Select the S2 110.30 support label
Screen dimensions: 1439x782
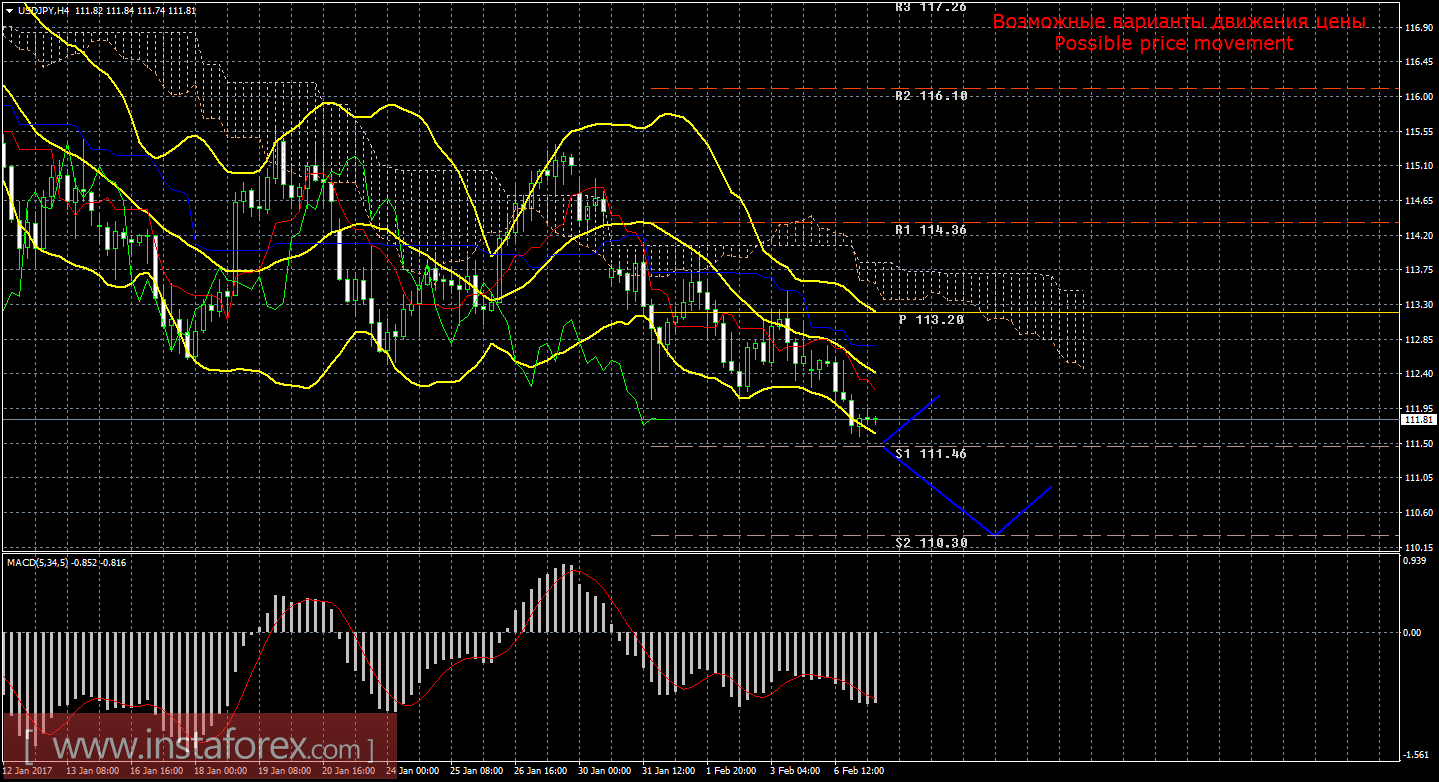coord(930,543)
